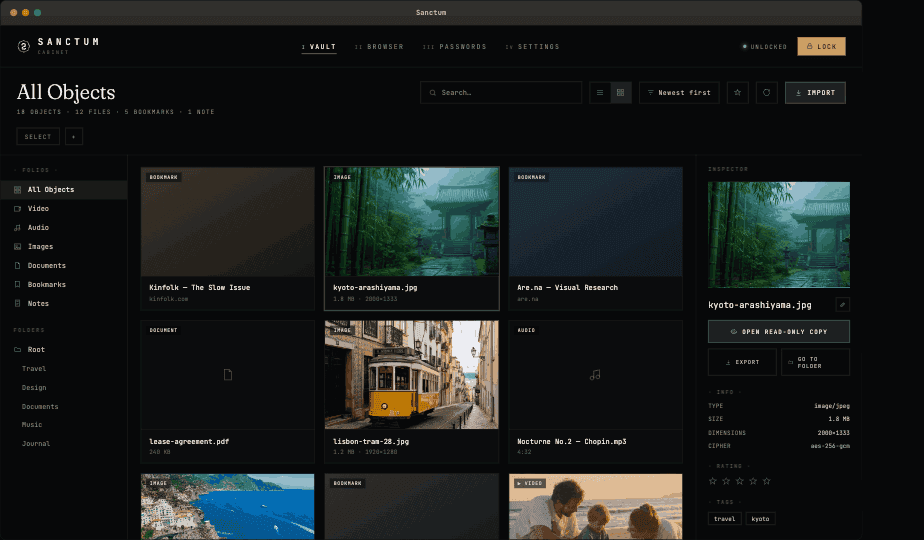Open the Music folder
924x540 pixels.
[x=32, y=424]
